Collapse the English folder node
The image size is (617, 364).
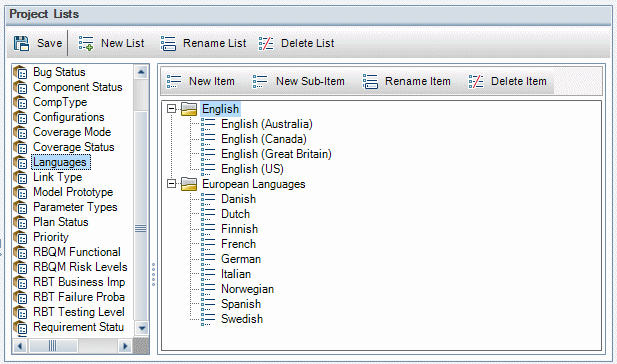(172, 109)
